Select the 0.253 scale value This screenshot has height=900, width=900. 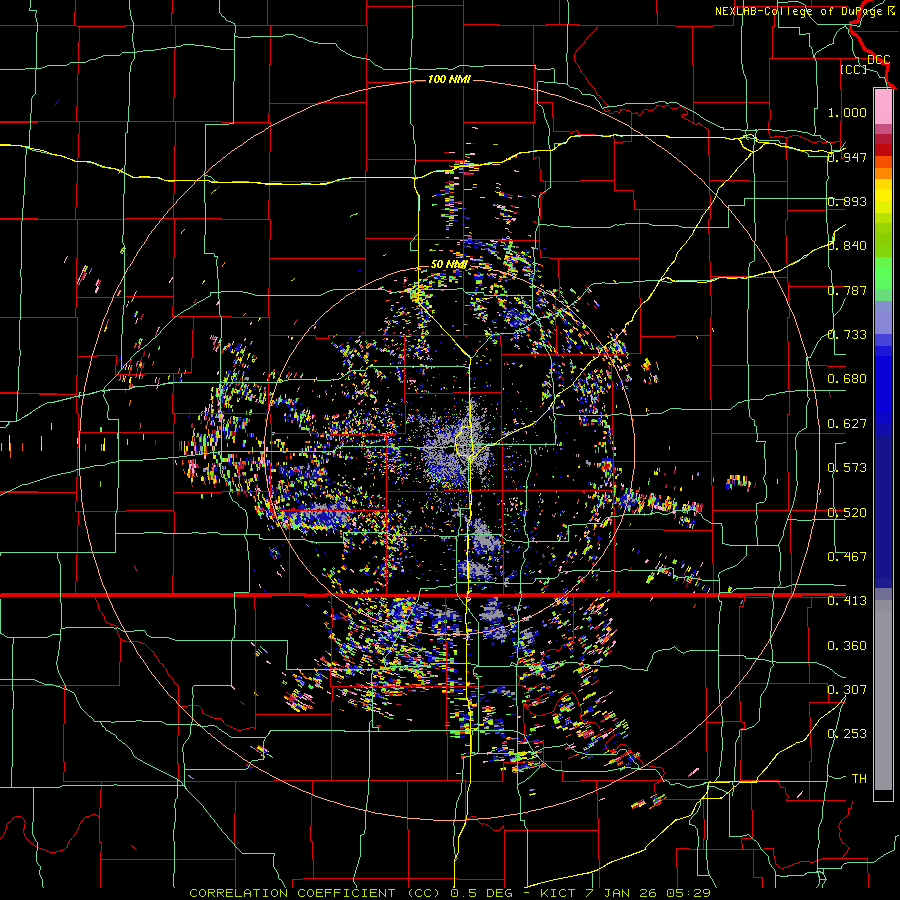click(x=847, y=734)
